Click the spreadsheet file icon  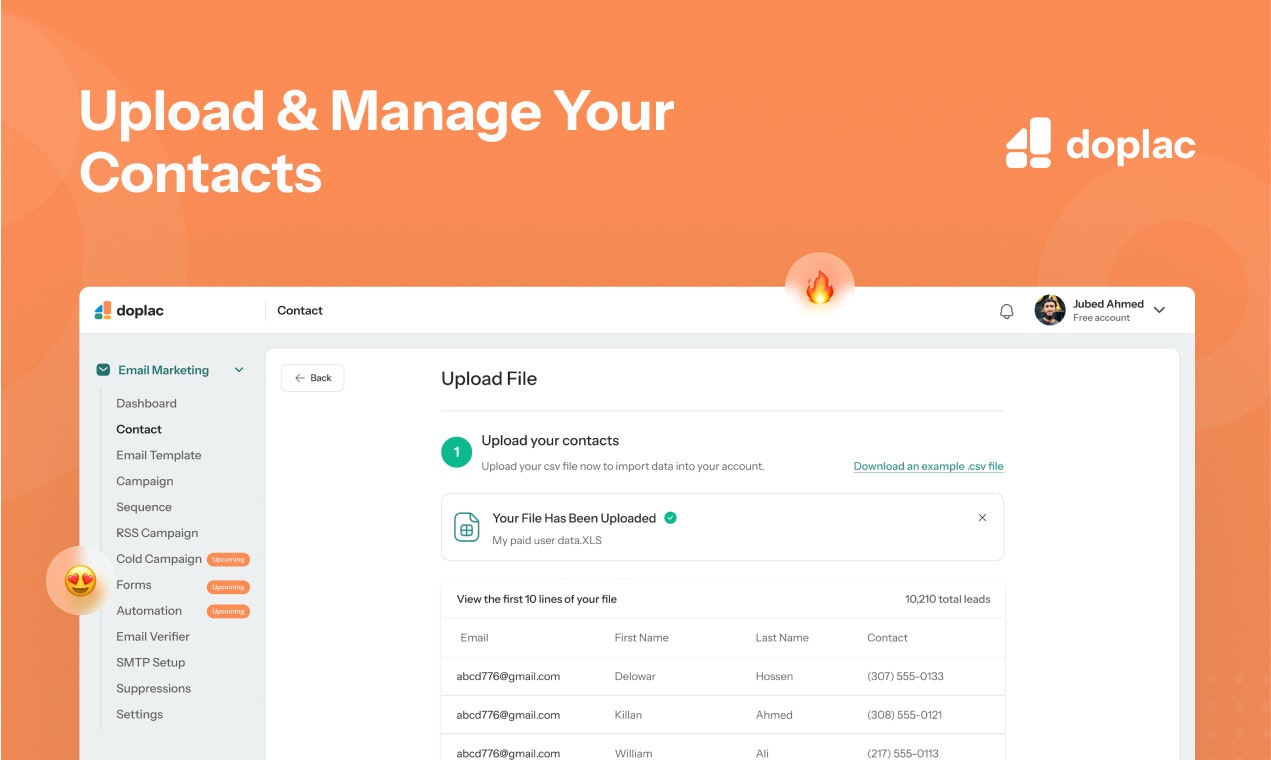click(x=467, y=527)
